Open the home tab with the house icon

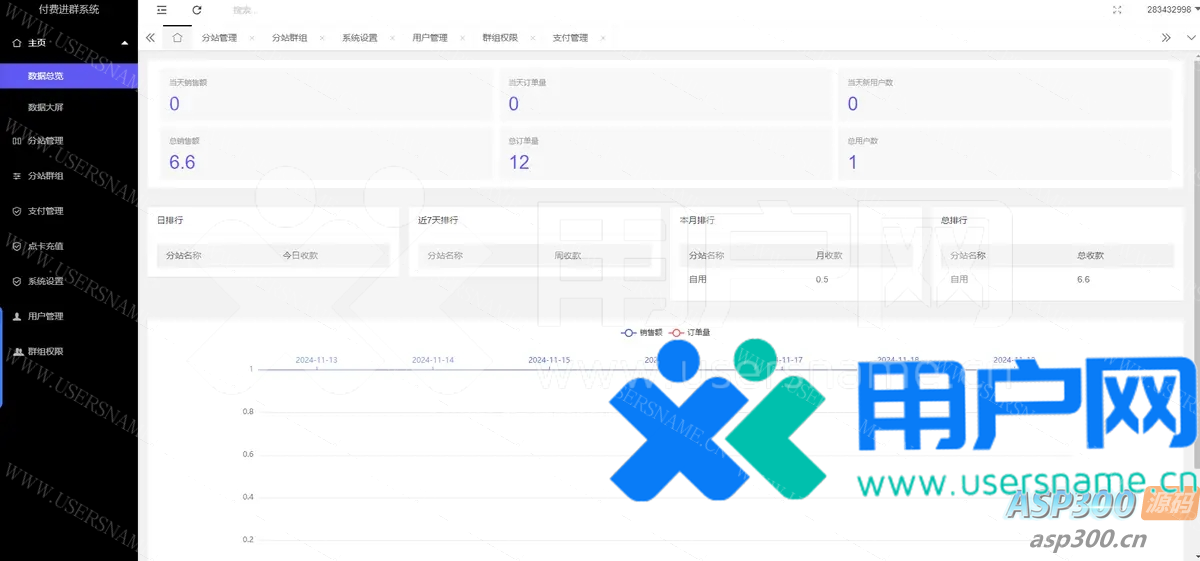tap(177, 38)
